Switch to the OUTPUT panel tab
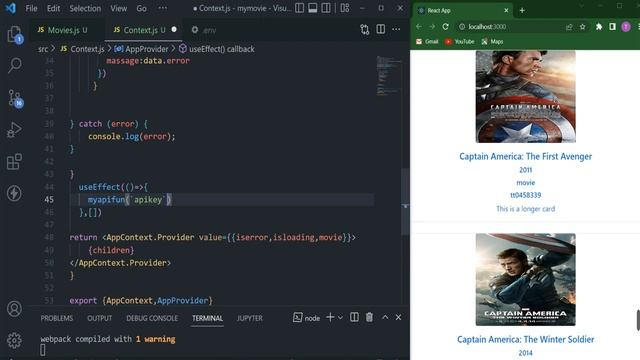The width and height of the screenshot is (640, 360). click(x=100, y=318)
